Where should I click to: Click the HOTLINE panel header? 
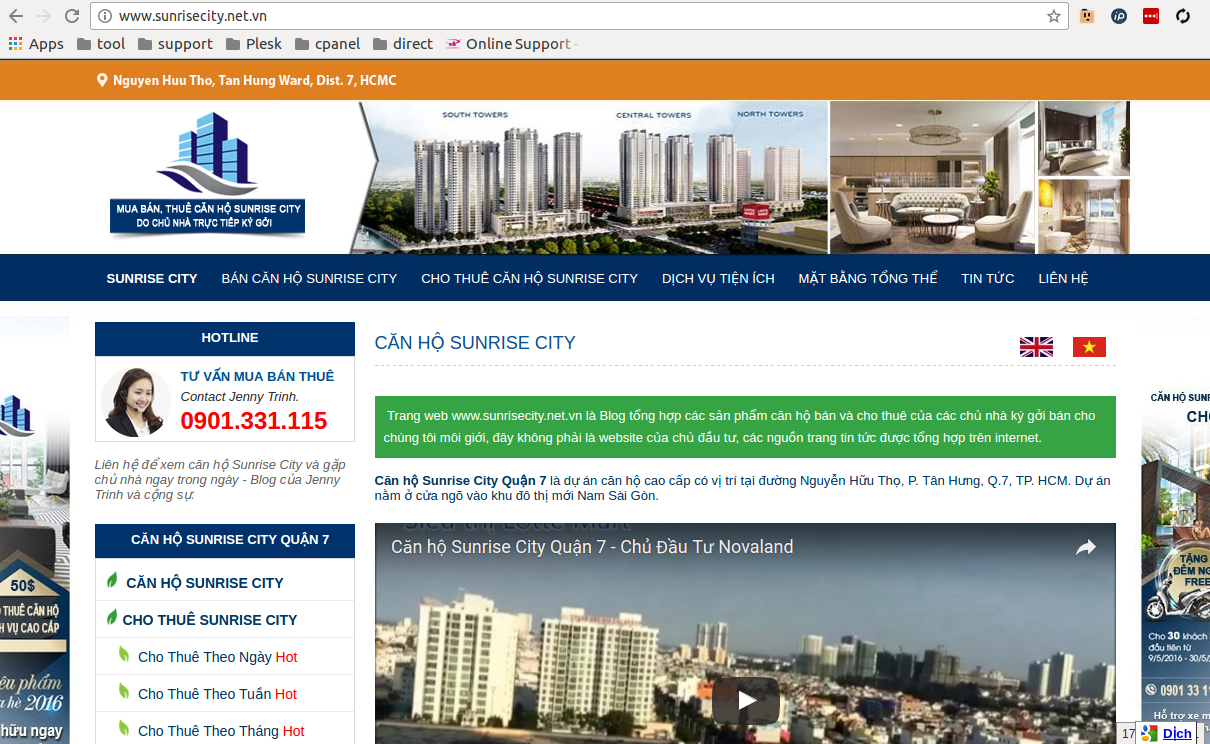point(225,338)
